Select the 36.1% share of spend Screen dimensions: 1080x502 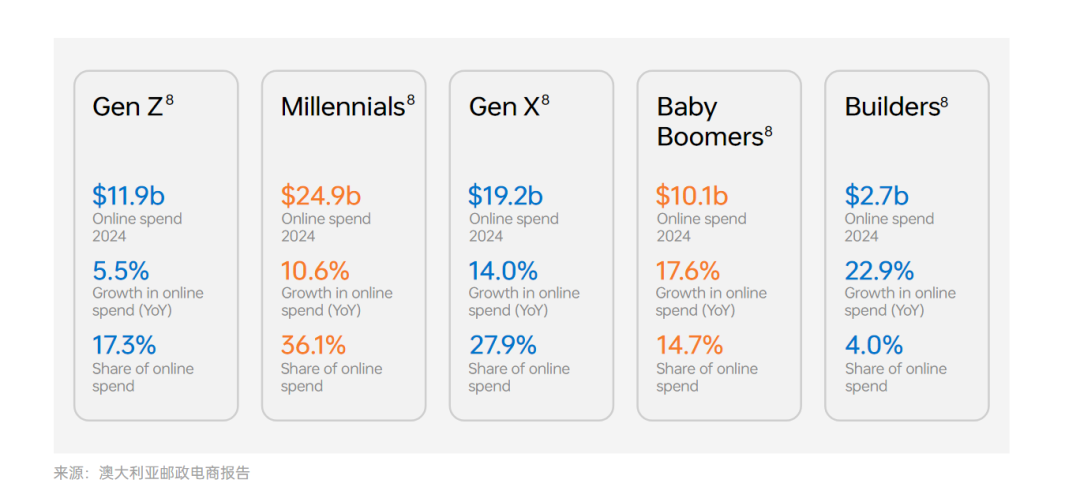[x=313, y=346]
